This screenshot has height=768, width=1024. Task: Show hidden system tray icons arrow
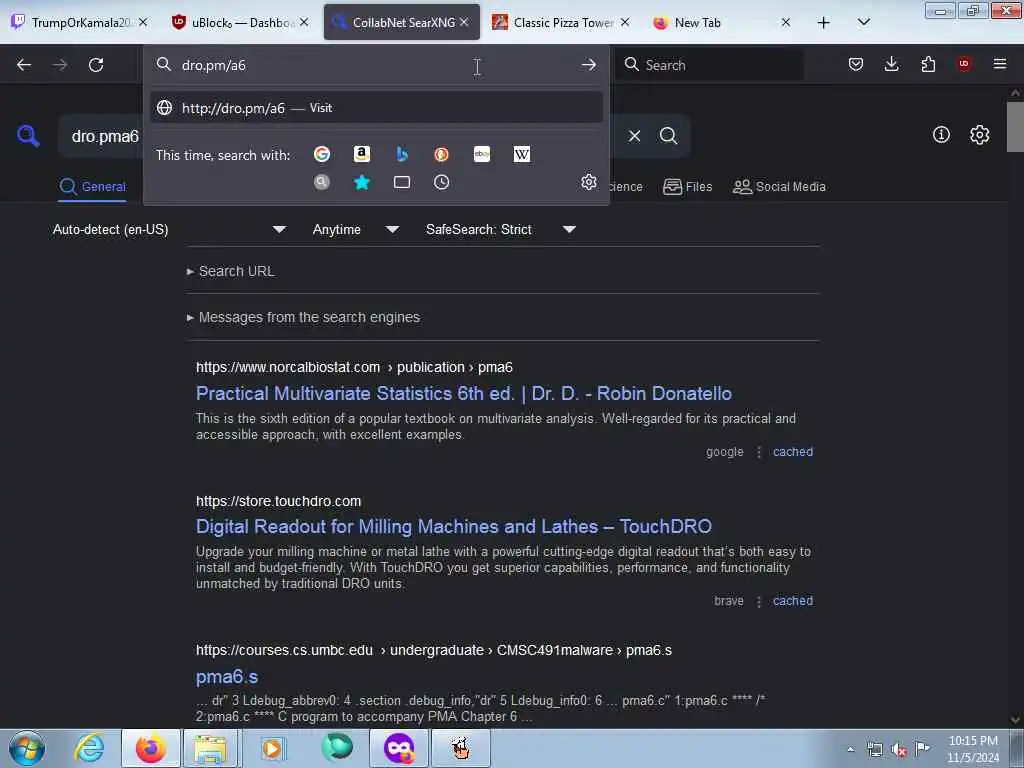850,749
